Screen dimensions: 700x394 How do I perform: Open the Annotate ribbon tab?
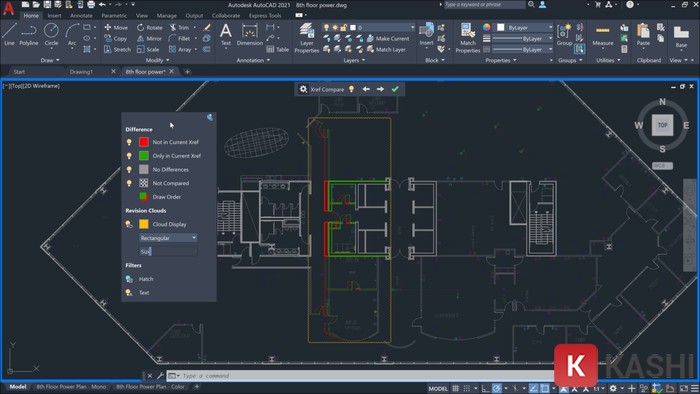(81, 16)
